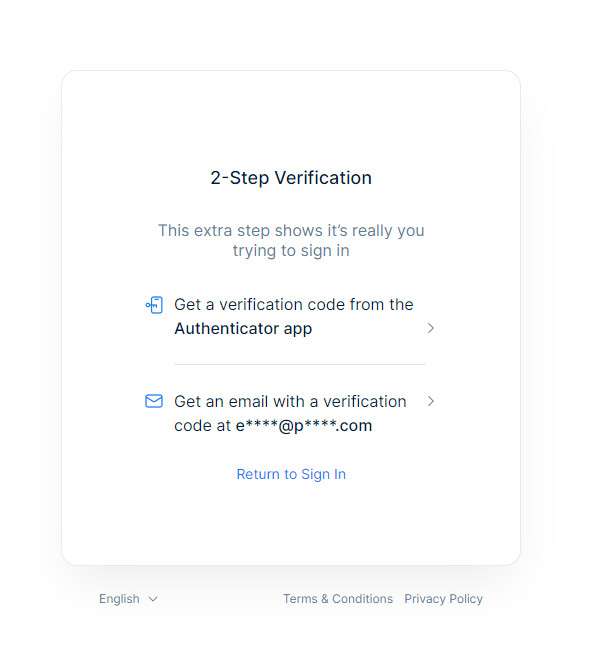Choose 'Get an email with a verification' option
The height and width of the screenshot is (669, 590).
click(x=291, y=401)
